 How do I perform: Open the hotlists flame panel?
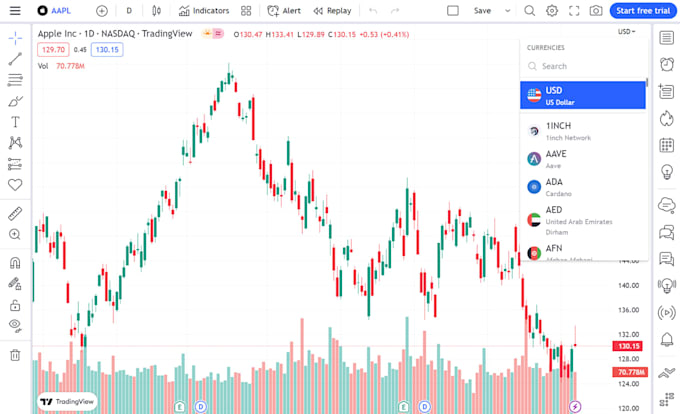667,118
